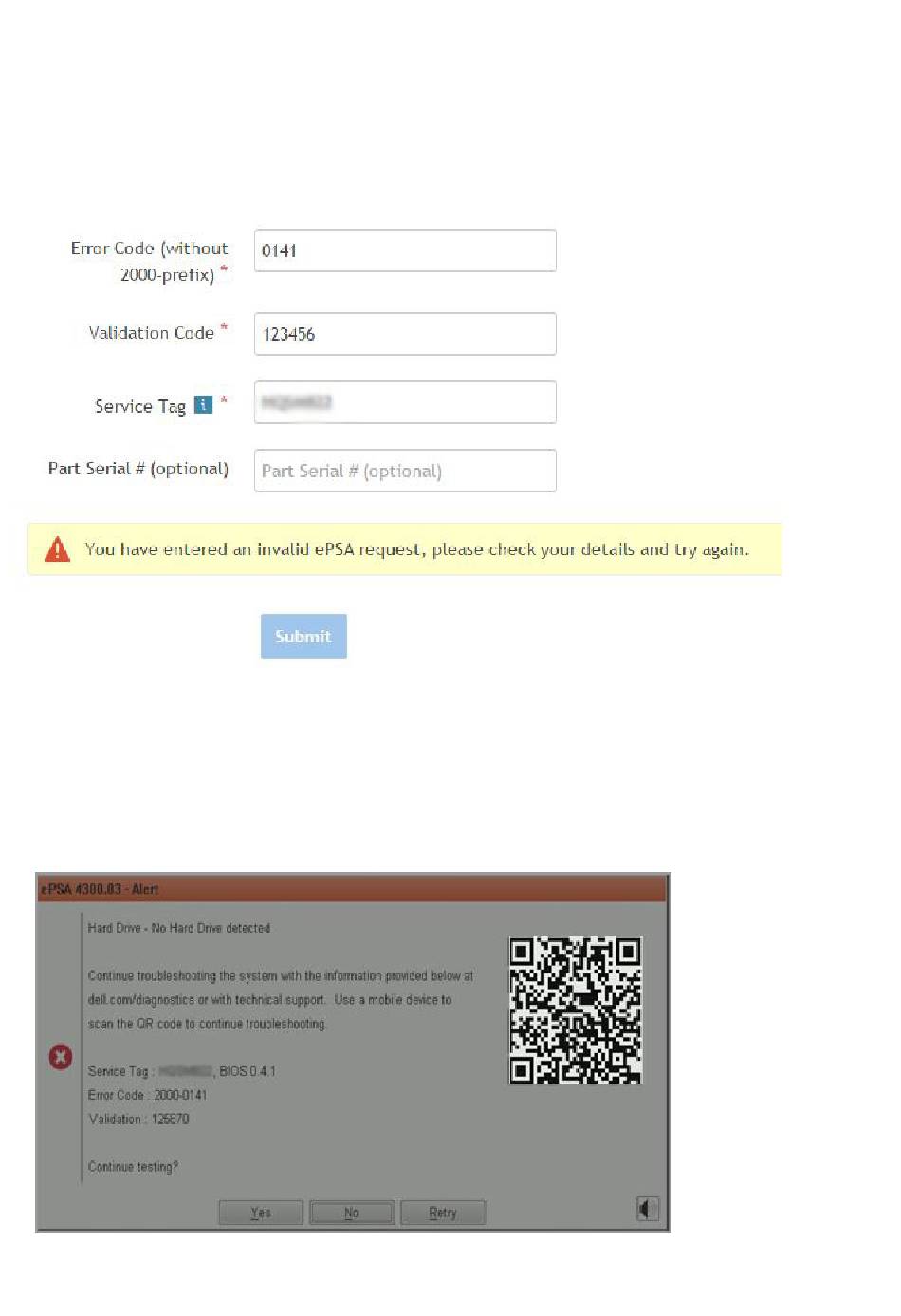Click the Validation Code input field

coord(405,334)
